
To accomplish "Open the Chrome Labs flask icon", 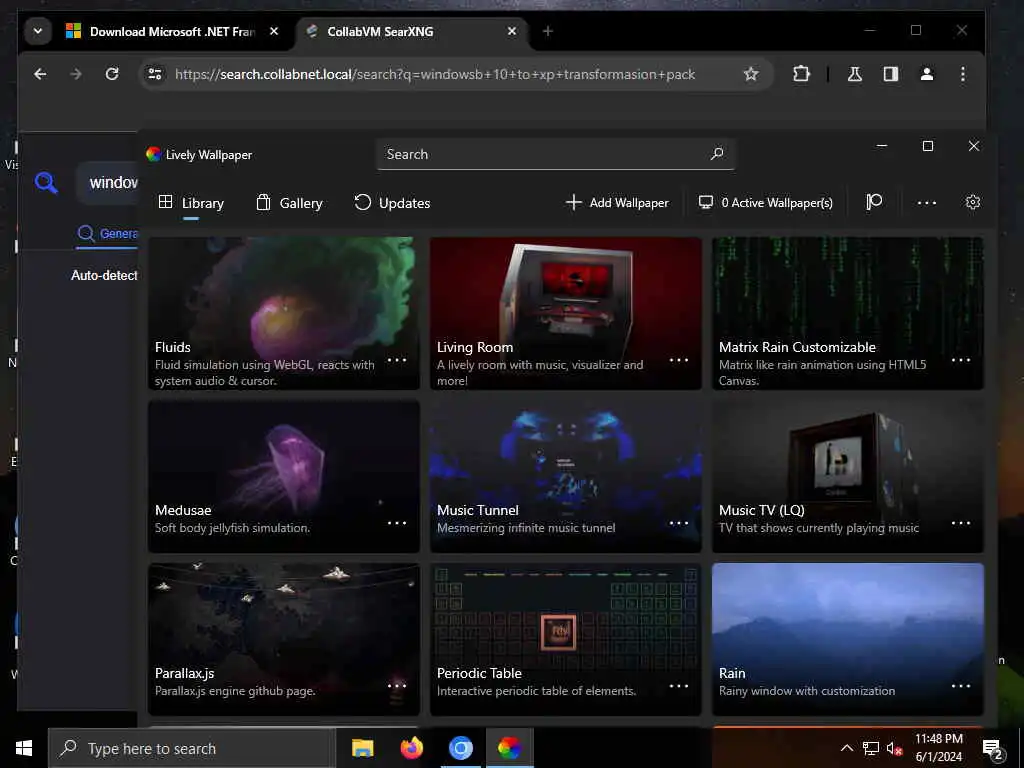I will tap(855, 74).
